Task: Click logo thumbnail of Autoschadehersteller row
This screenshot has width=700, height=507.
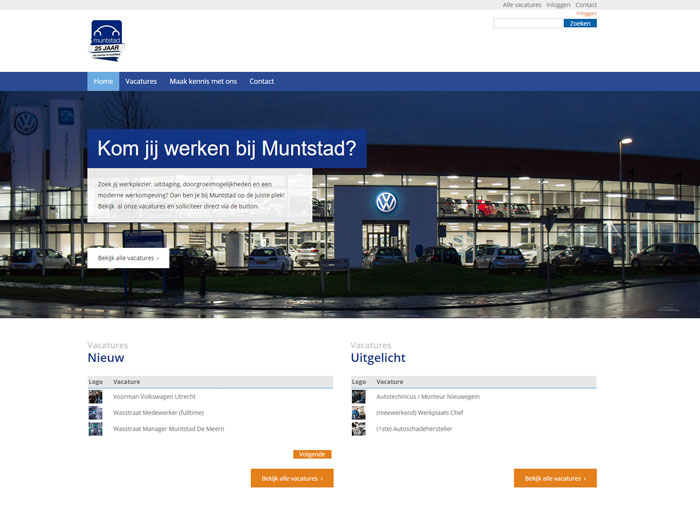Action: (358, 428)
